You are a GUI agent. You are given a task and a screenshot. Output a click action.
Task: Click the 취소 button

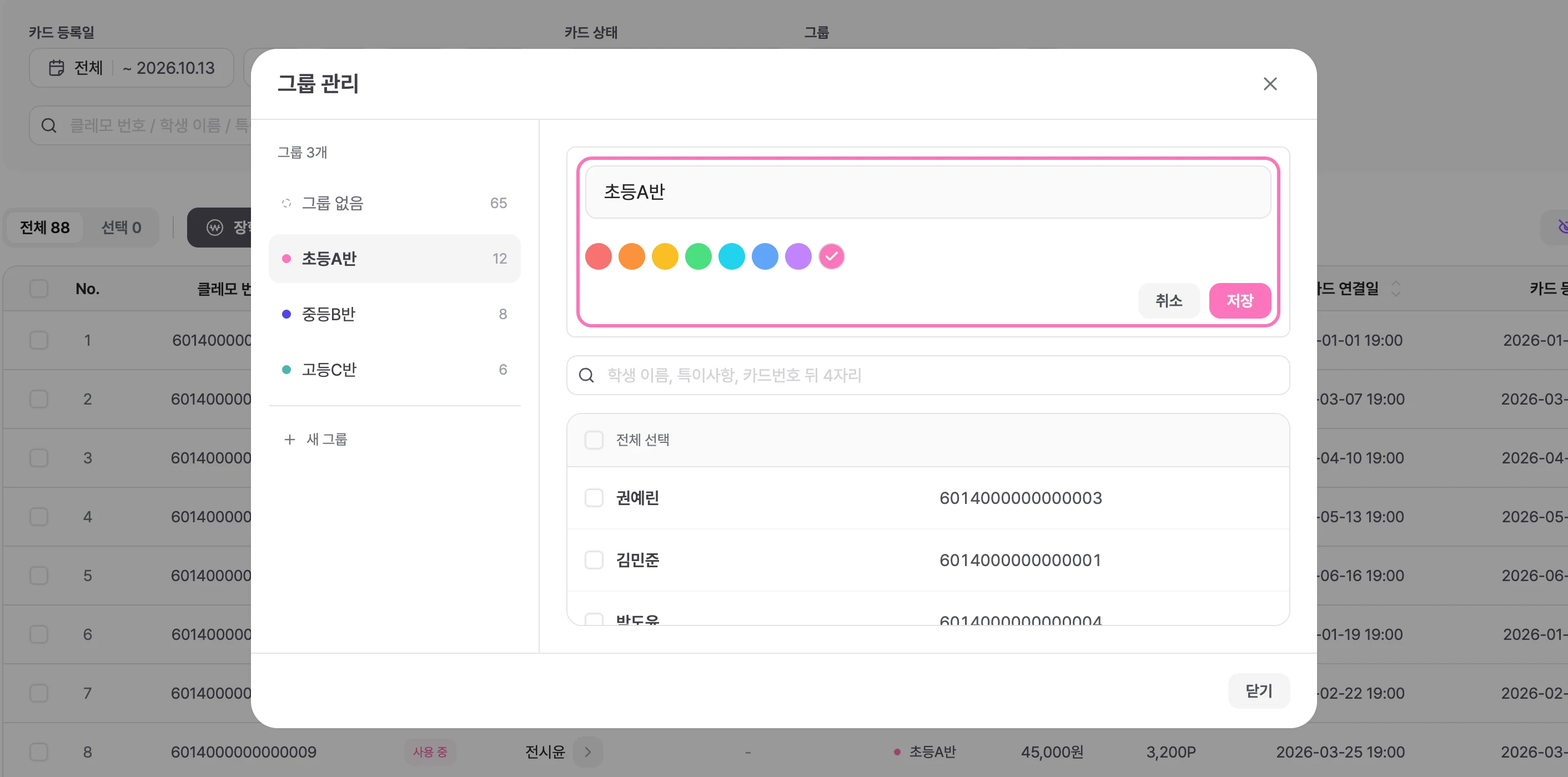(x=1168, y=301)
